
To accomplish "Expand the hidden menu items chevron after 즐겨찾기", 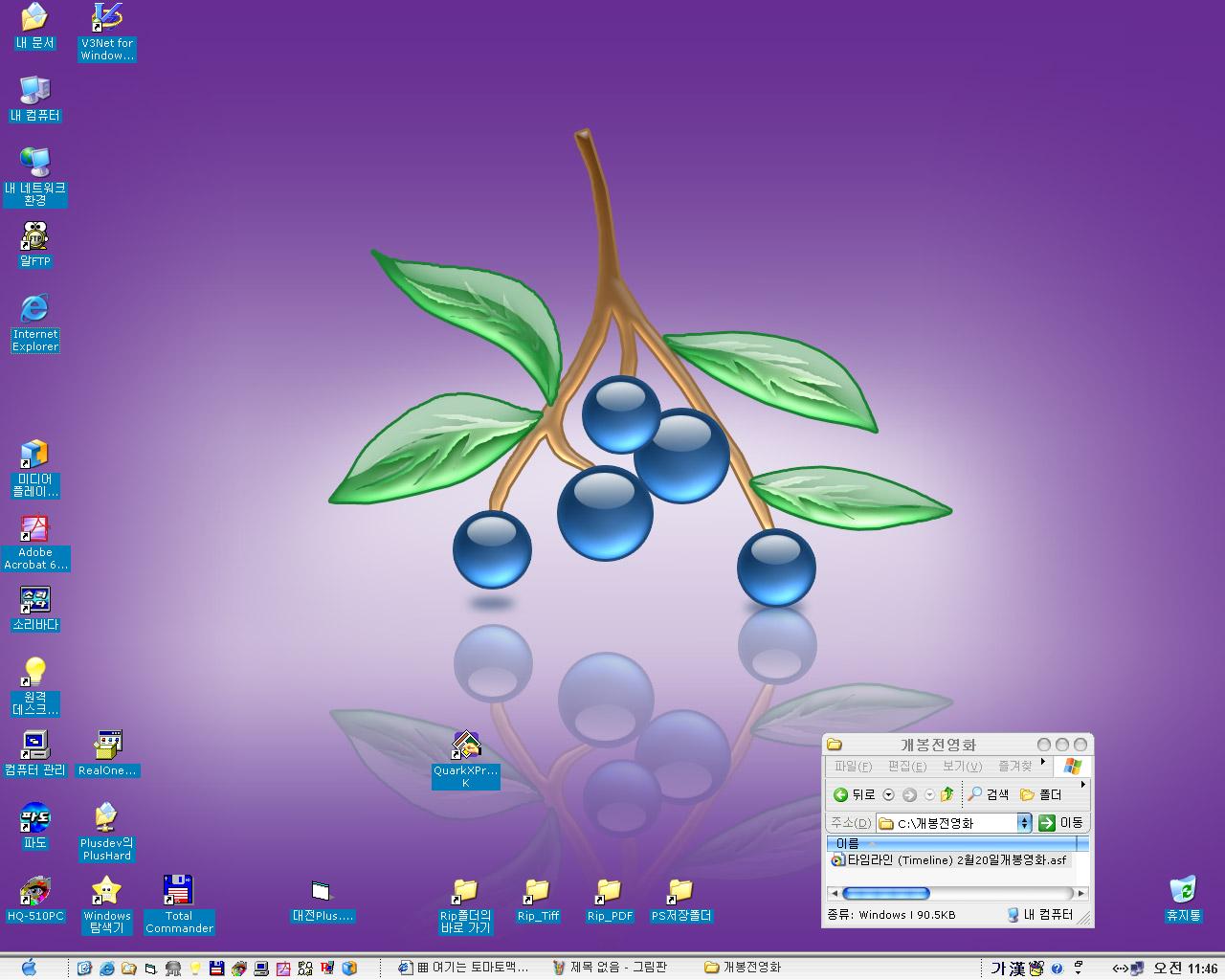I will pyautogui.click(x=1042, y=762).
